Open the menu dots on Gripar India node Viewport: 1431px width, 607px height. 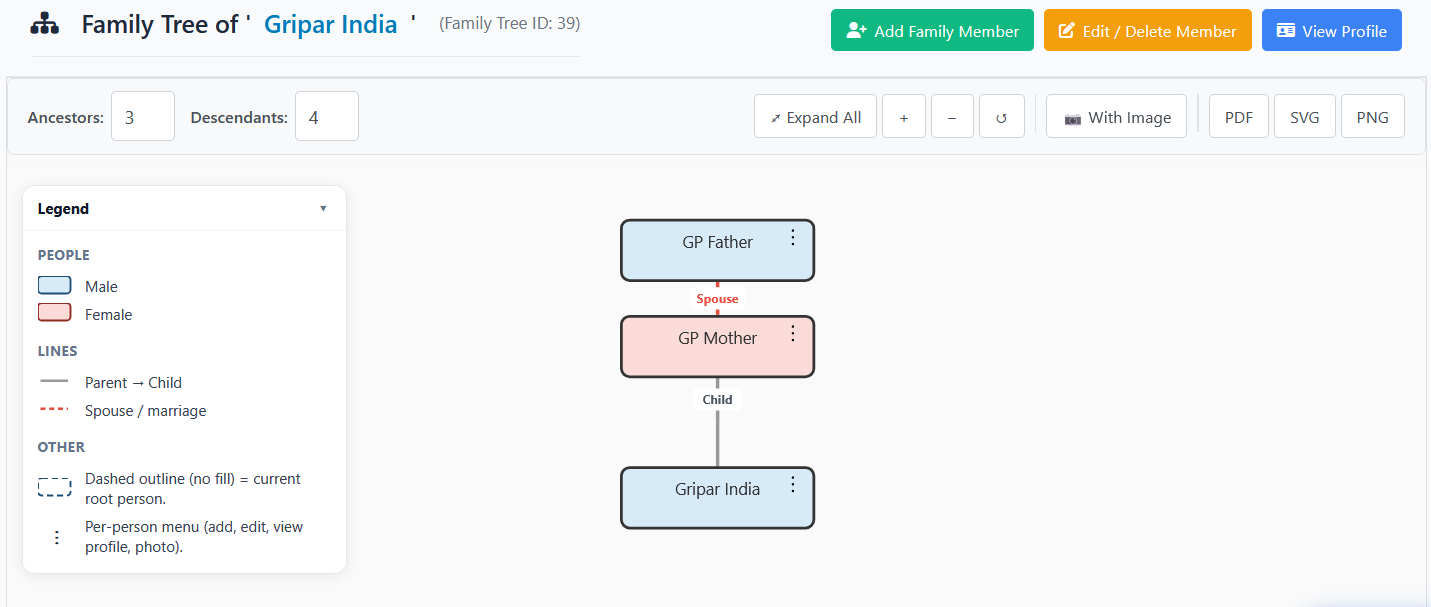coord(793,484)
